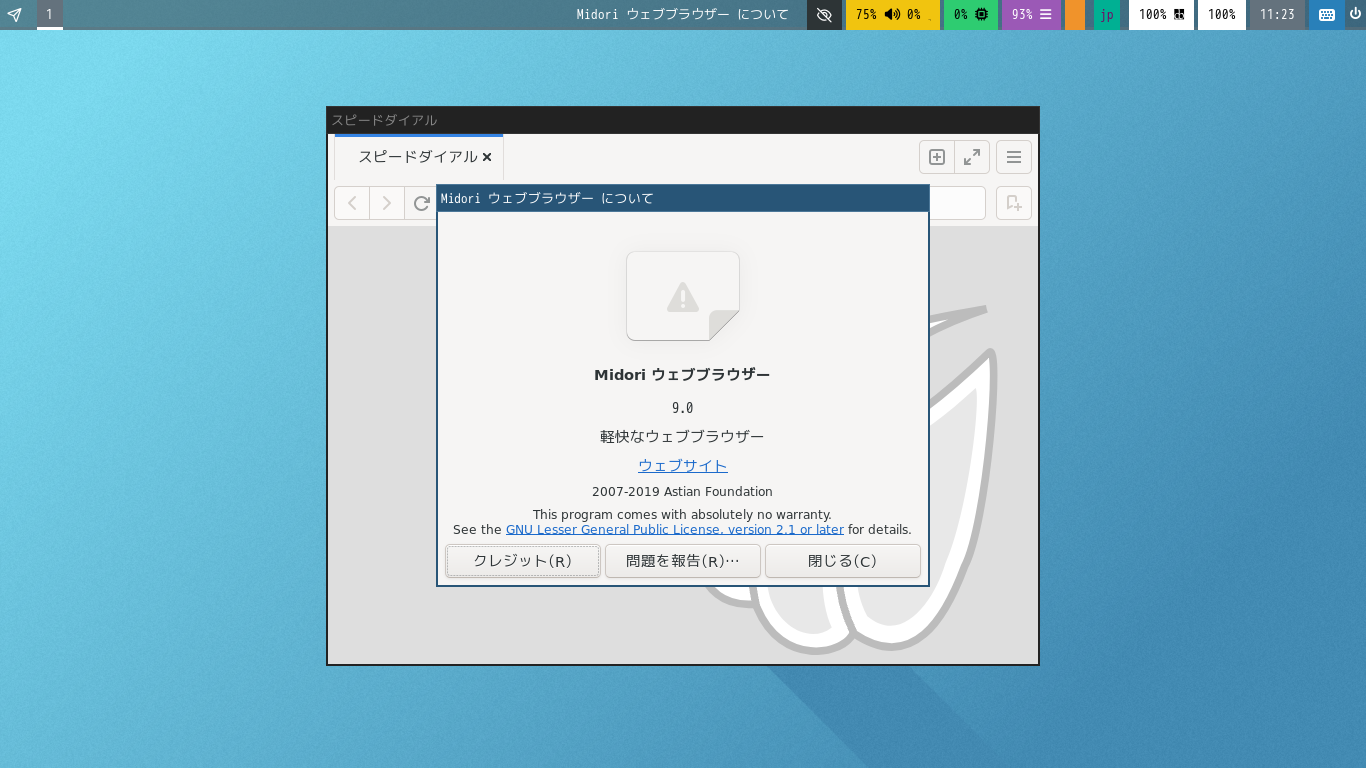The width and height of the screenshot is (1366, 768).
Task: Click the version number 9.0
Action: (x=683, y=408)
